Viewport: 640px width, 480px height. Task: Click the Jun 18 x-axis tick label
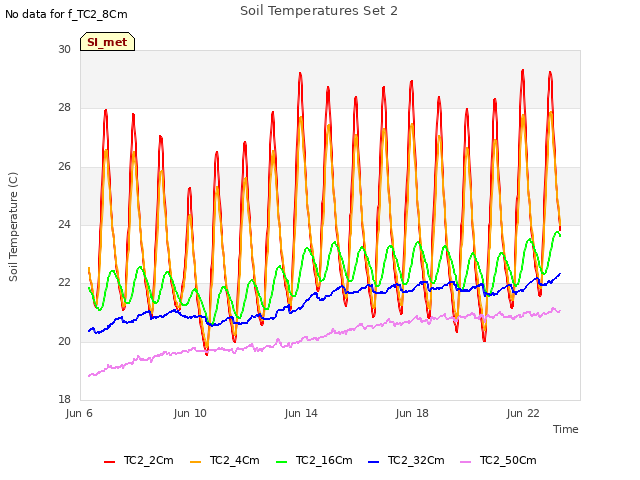tap(412, 413)
